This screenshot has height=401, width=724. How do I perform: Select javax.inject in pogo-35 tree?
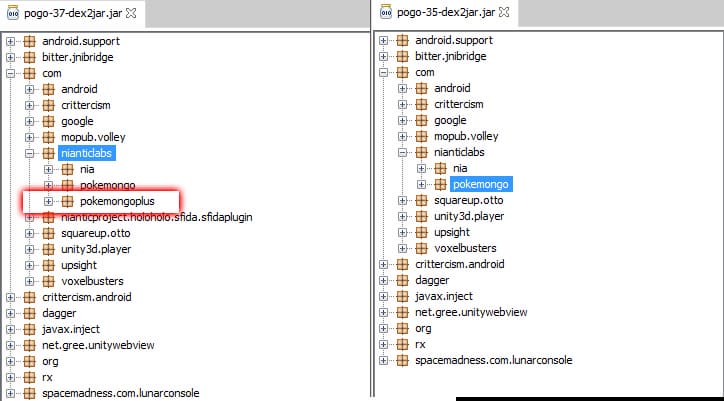(444, 297)
